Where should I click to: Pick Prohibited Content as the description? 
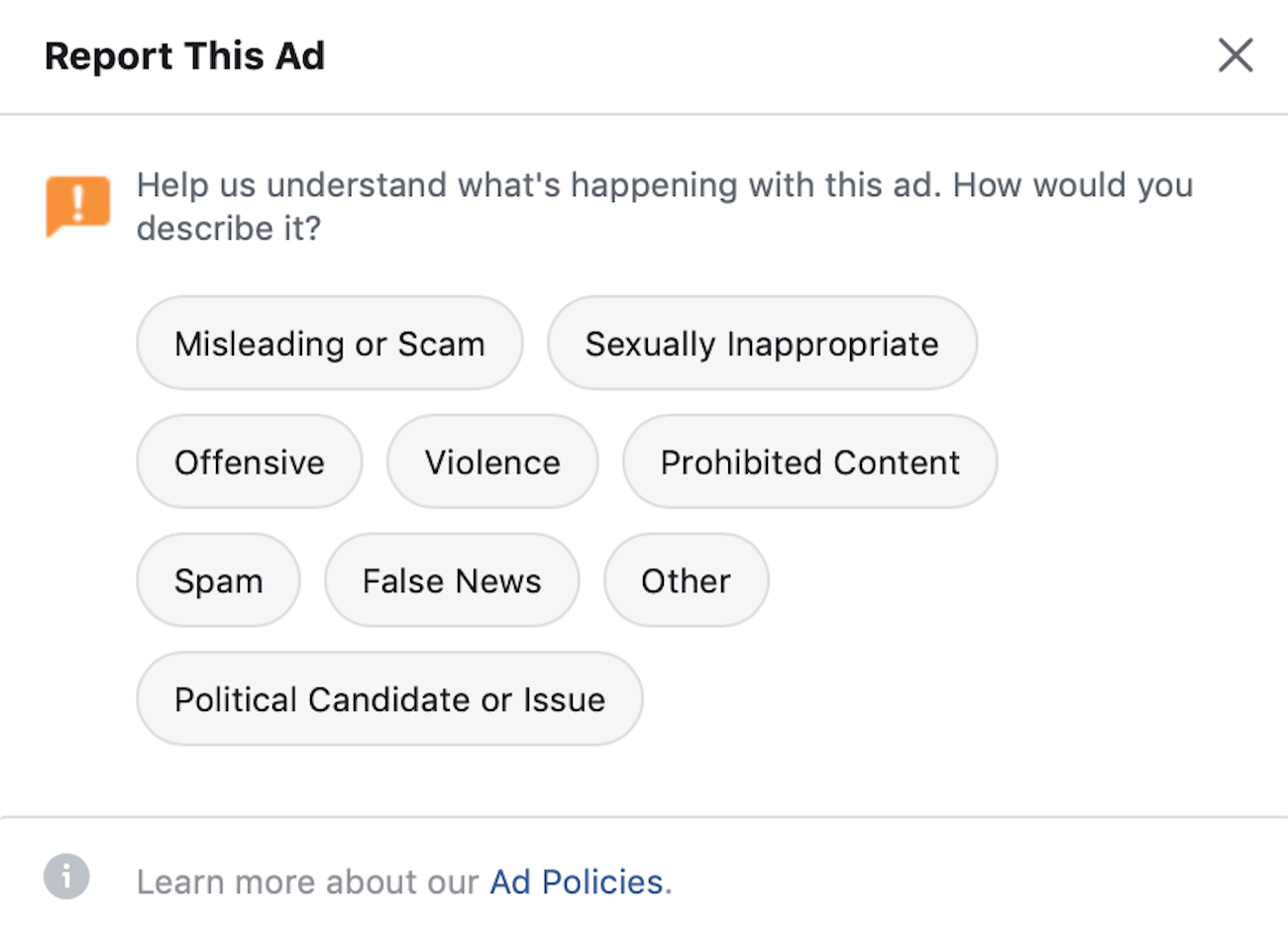[x=809, y=463]
